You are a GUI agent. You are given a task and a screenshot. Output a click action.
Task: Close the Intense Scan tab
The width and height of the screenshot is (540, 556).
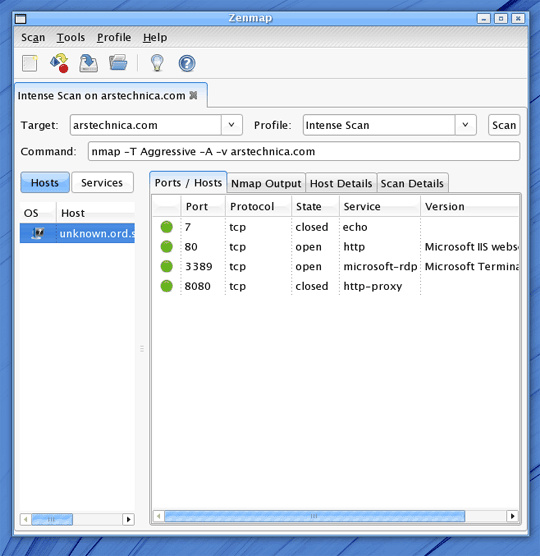(x=193, y=95)
